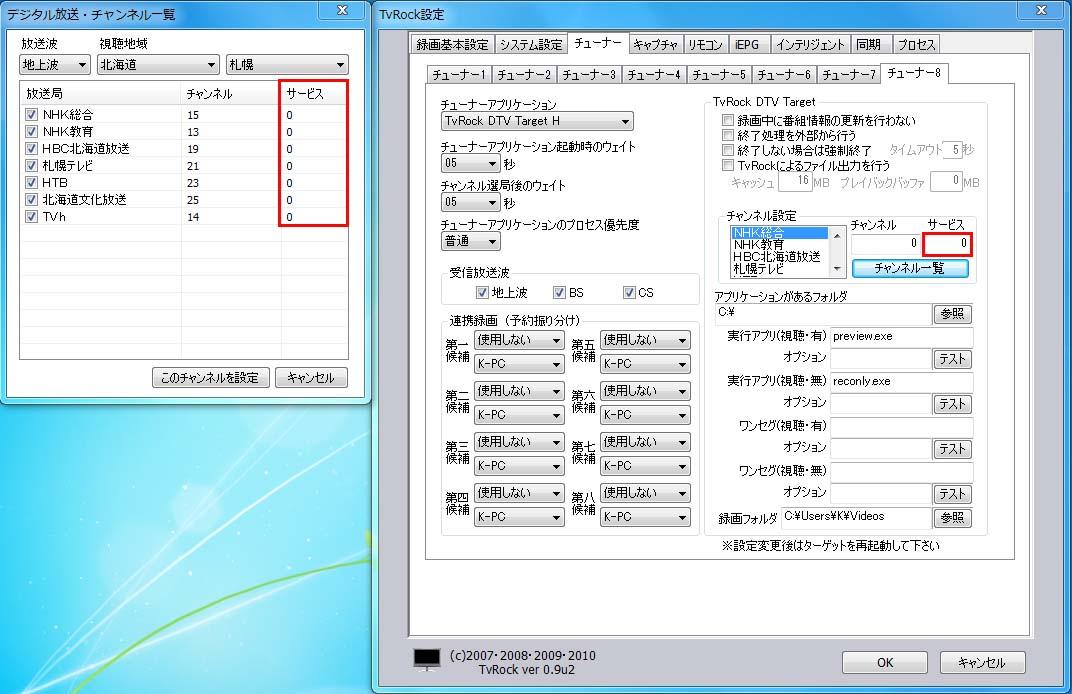1072x694 pixels.
Task: Switch to the プロセス tab
Action: click(916, 44)
